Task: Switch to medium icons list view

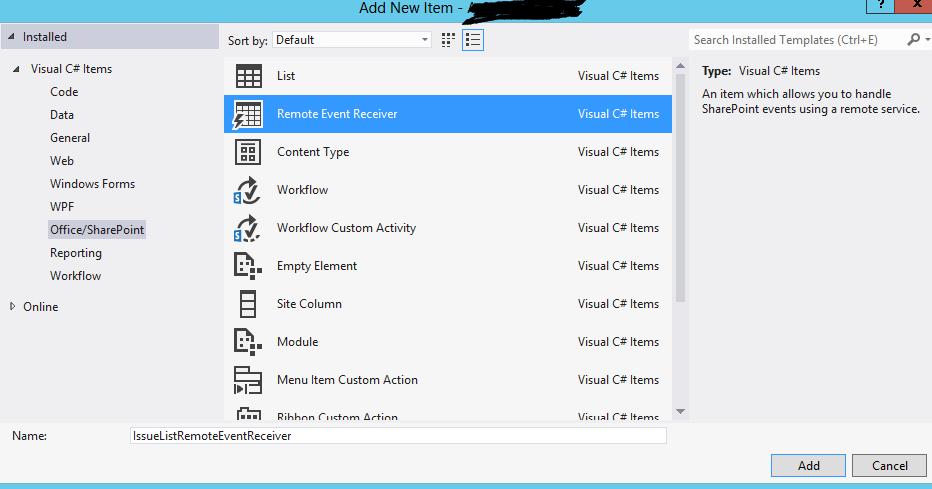Action: click(x=473, y=40)
